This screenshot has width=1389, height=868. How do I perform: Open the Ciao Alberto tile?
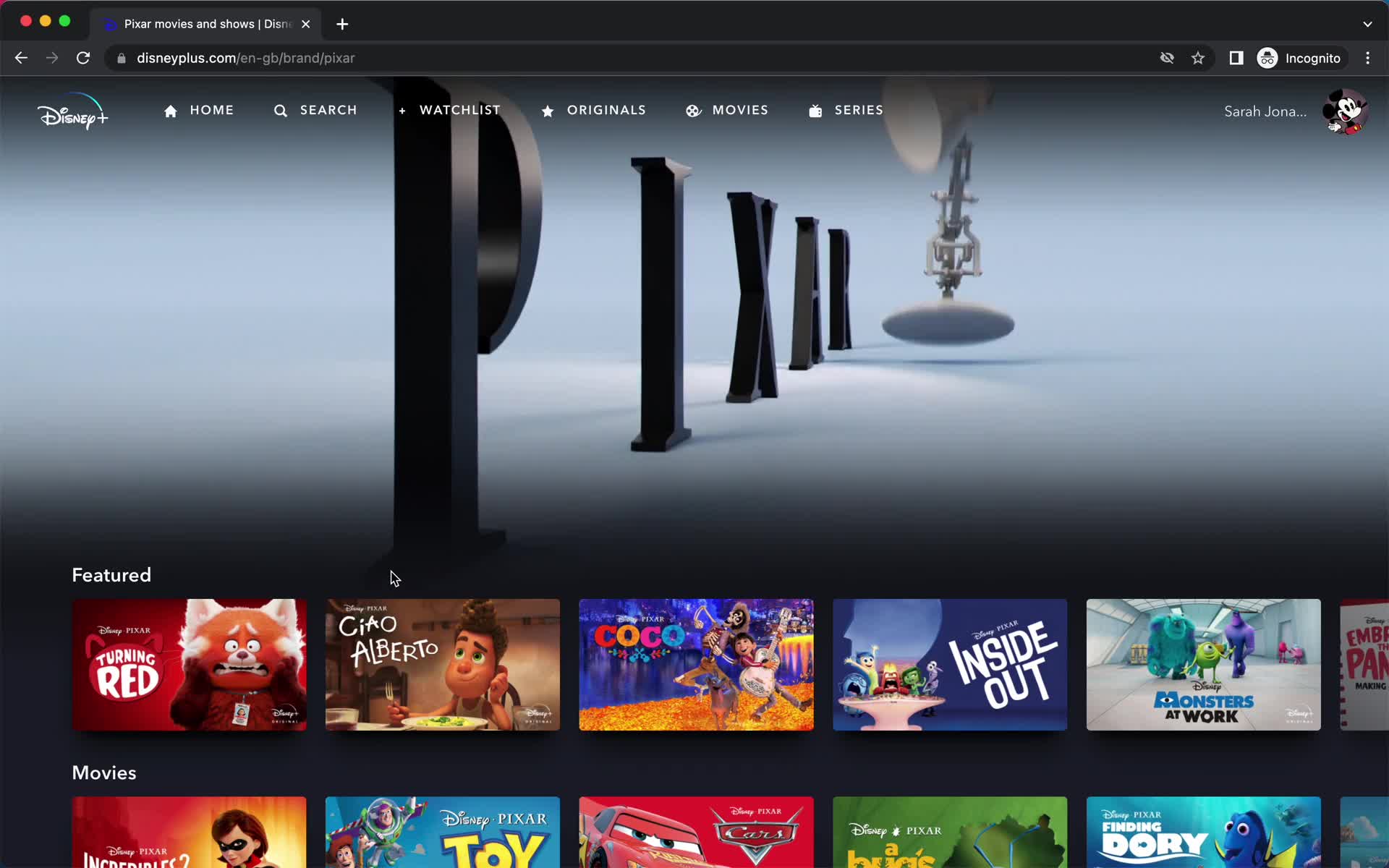tap(443, 664)
